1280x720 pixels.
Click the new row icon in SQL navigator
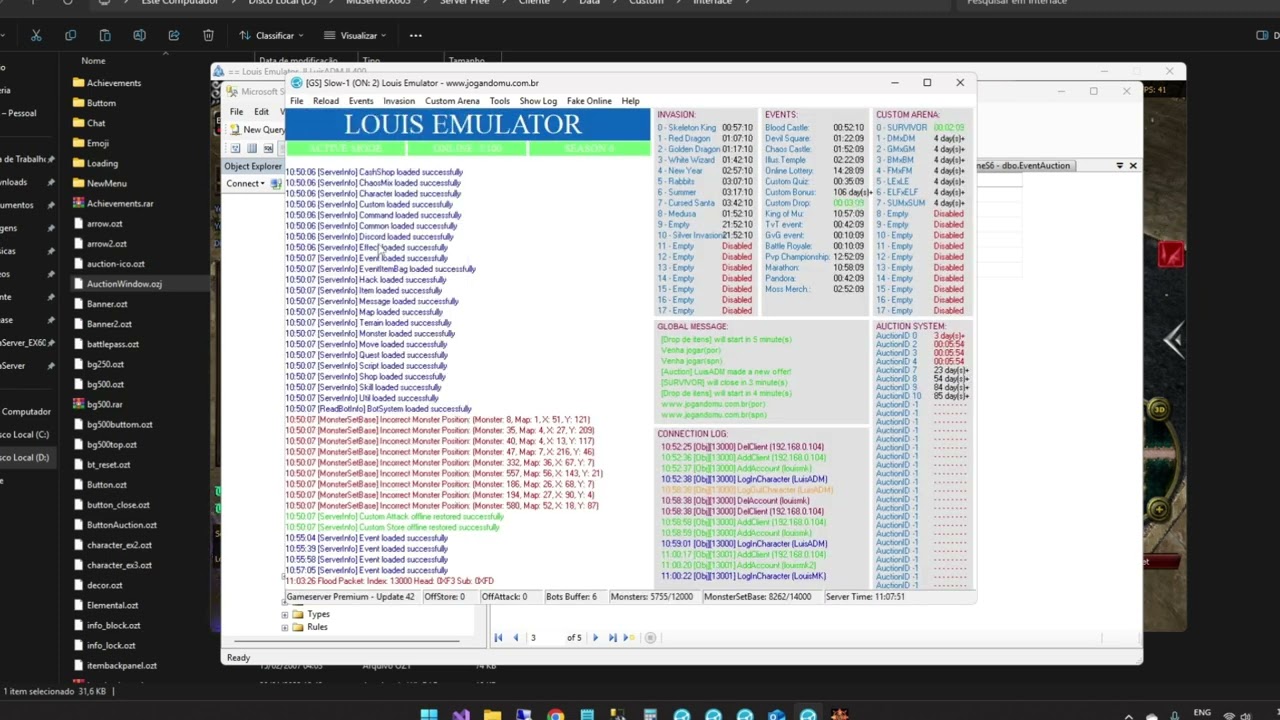[629, 637]
